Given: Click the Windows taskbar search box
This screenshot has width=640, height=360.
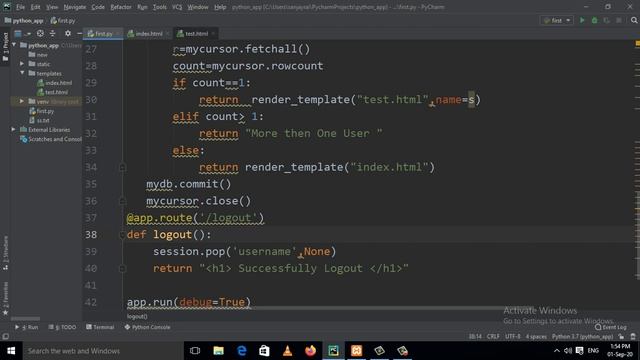Looking at the screenshot, I should pyautogui.click(x=103, y=351).
